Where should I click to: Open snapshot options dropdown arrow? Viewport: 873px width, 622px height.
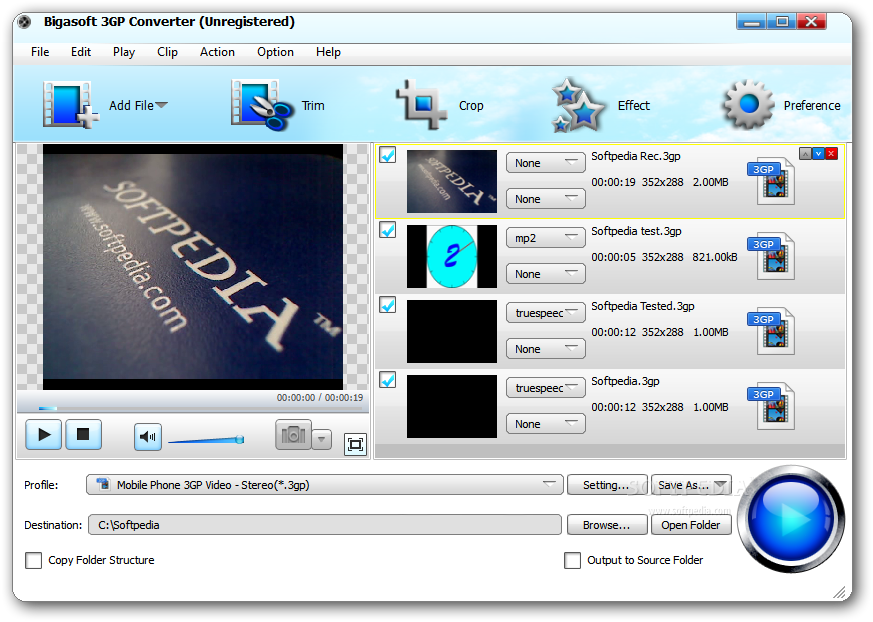pos(322,439)
